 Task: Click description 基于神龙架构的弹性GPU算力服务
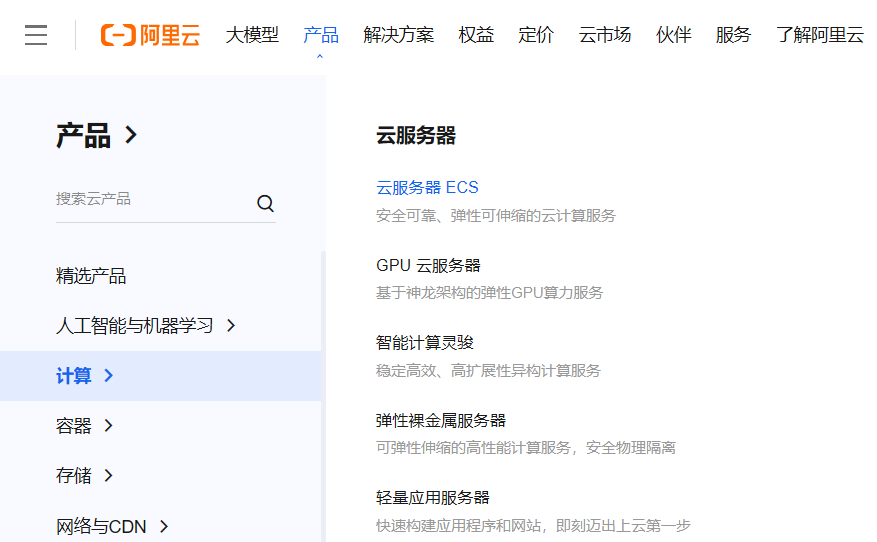[489, 293]
